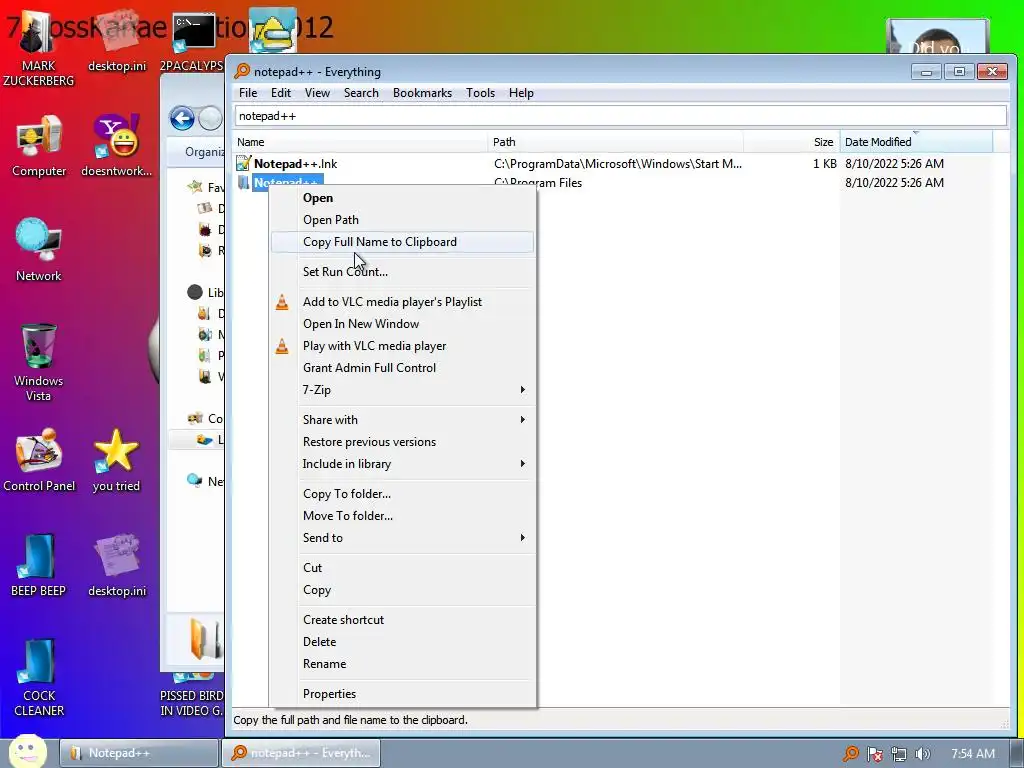Screen dimensions: 1024x768
Task: Click the Notepad++.lnk file name
Action: click(x=295, y=164)
